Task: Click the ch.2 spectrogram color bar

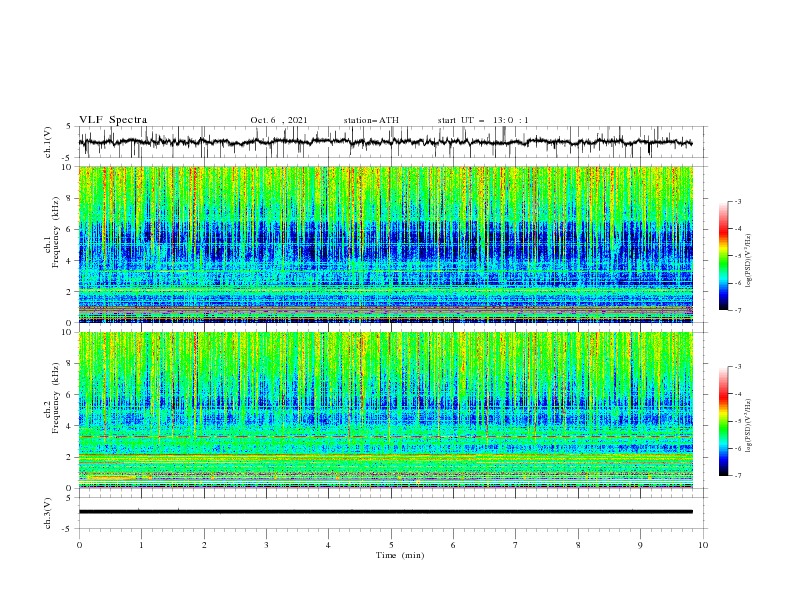Action: (x=723, y=421)
